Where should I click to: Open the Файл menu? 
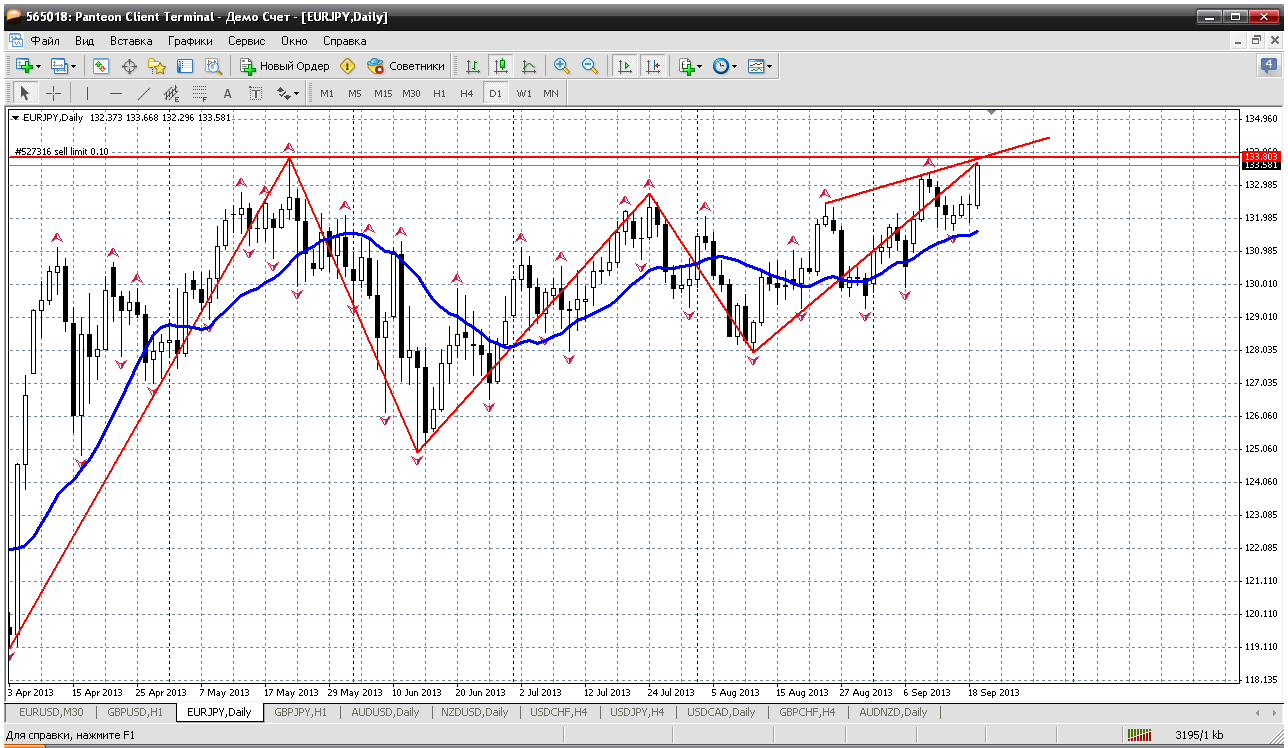(x=45, y=41)
